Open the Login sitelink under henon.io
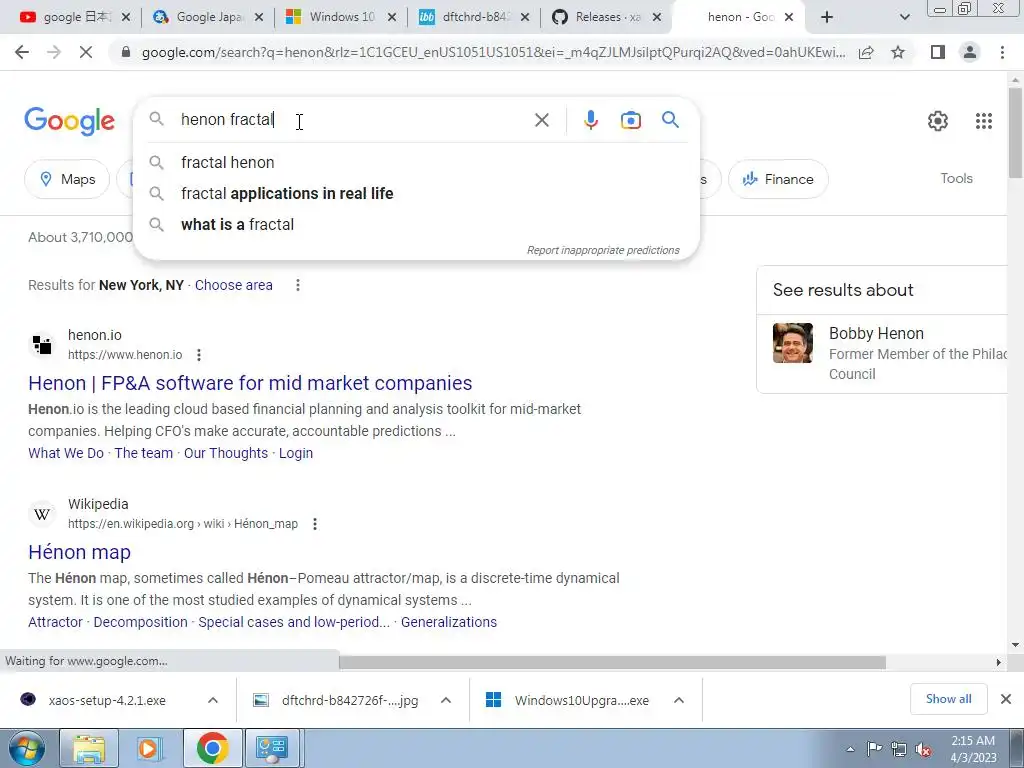Image resolution: width=1024 pixels, height=768 pixels. pos(296,453)
